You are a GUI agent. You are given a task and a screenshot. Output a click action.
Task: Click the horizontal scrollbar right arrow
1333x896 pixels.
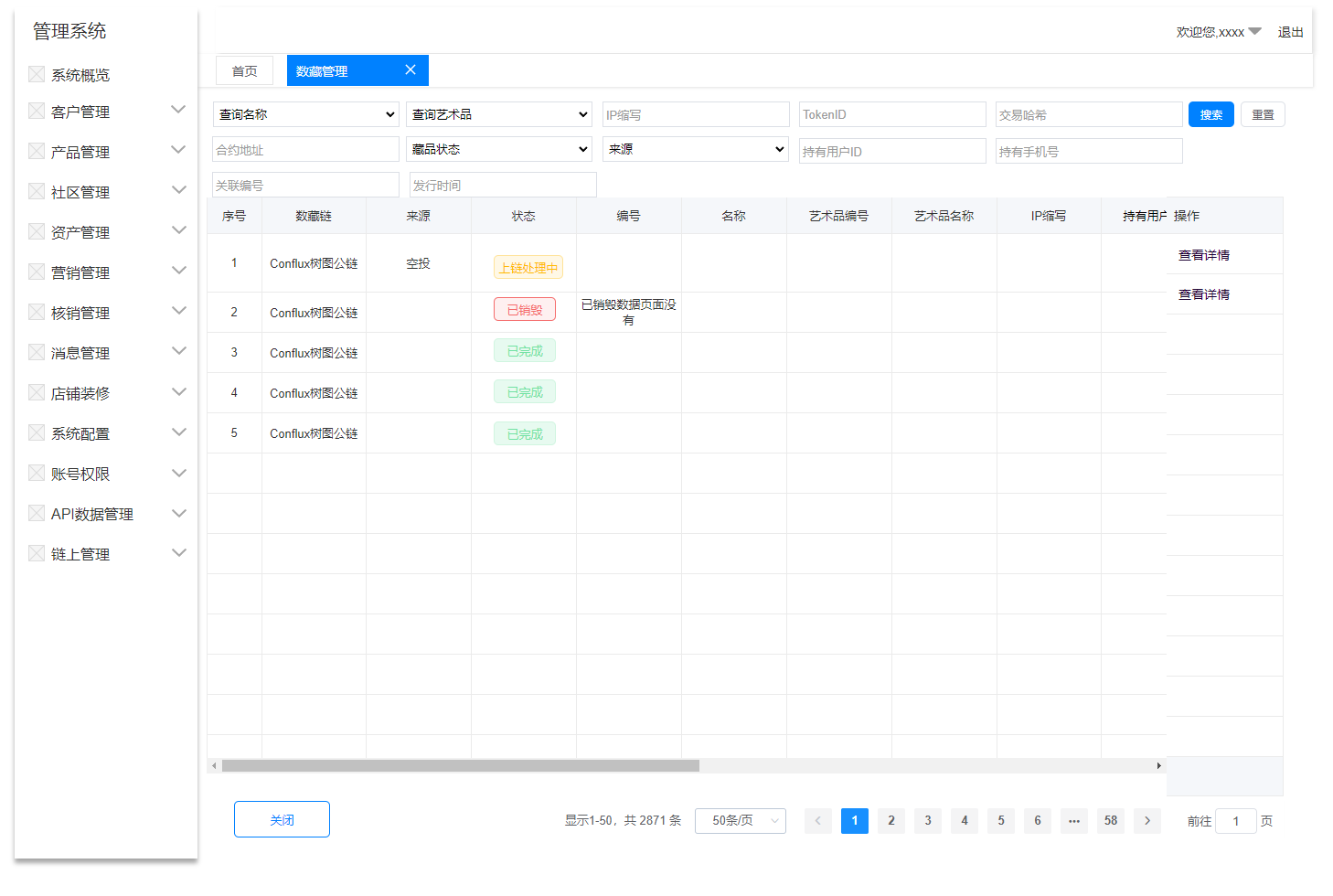pyautogui.click(x=1159, y=766)
